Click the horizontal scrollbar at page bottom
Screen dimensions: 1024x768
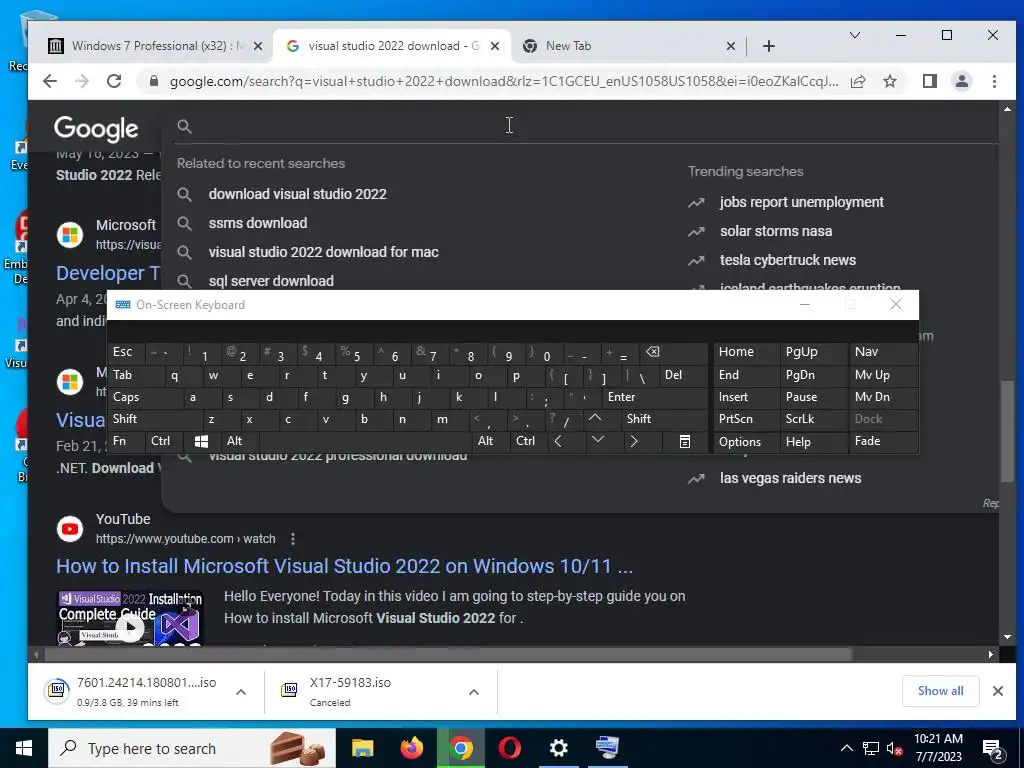click(x=451, y=654)
